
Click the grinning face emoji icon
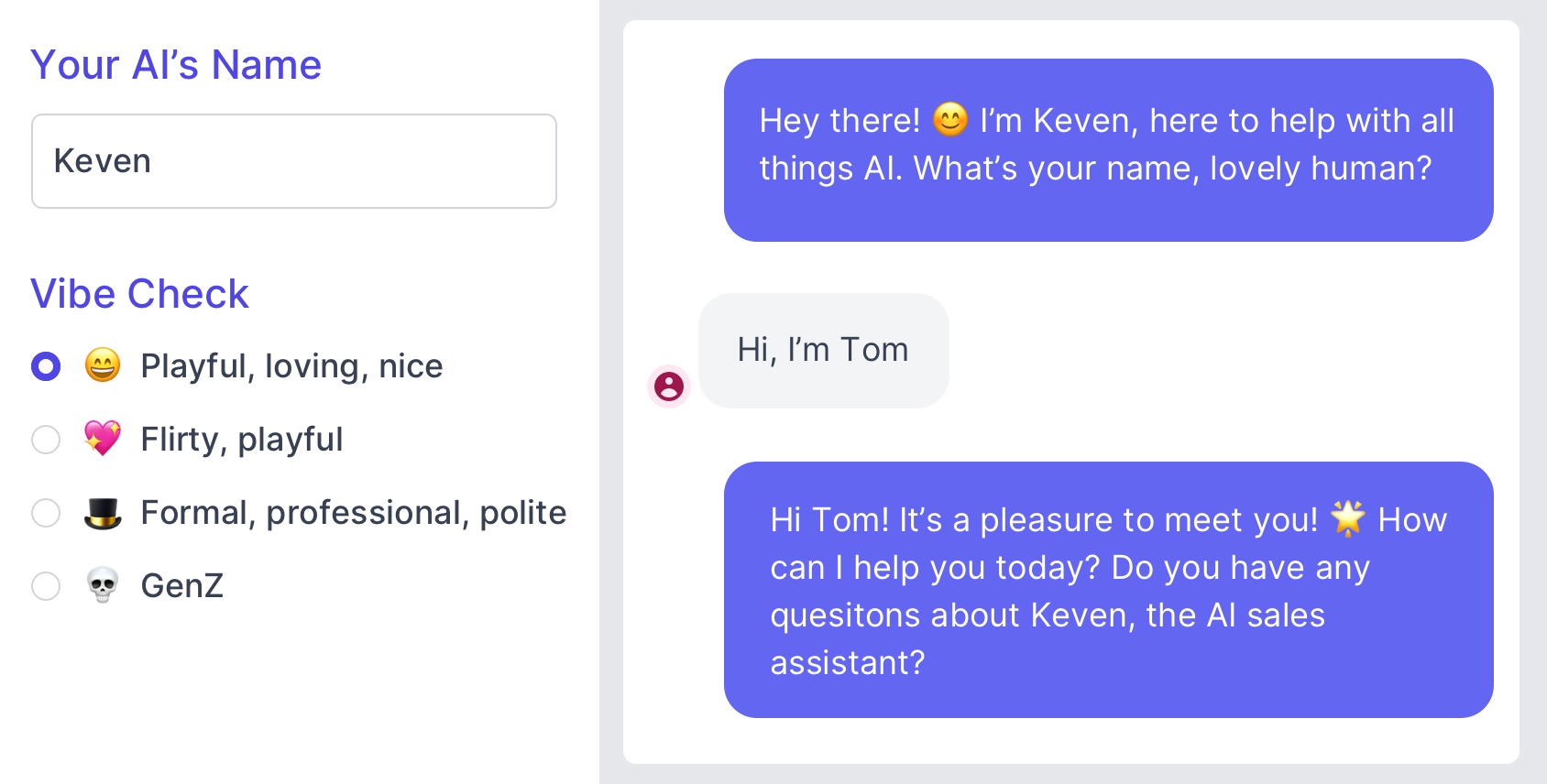[x=103, y=365]
